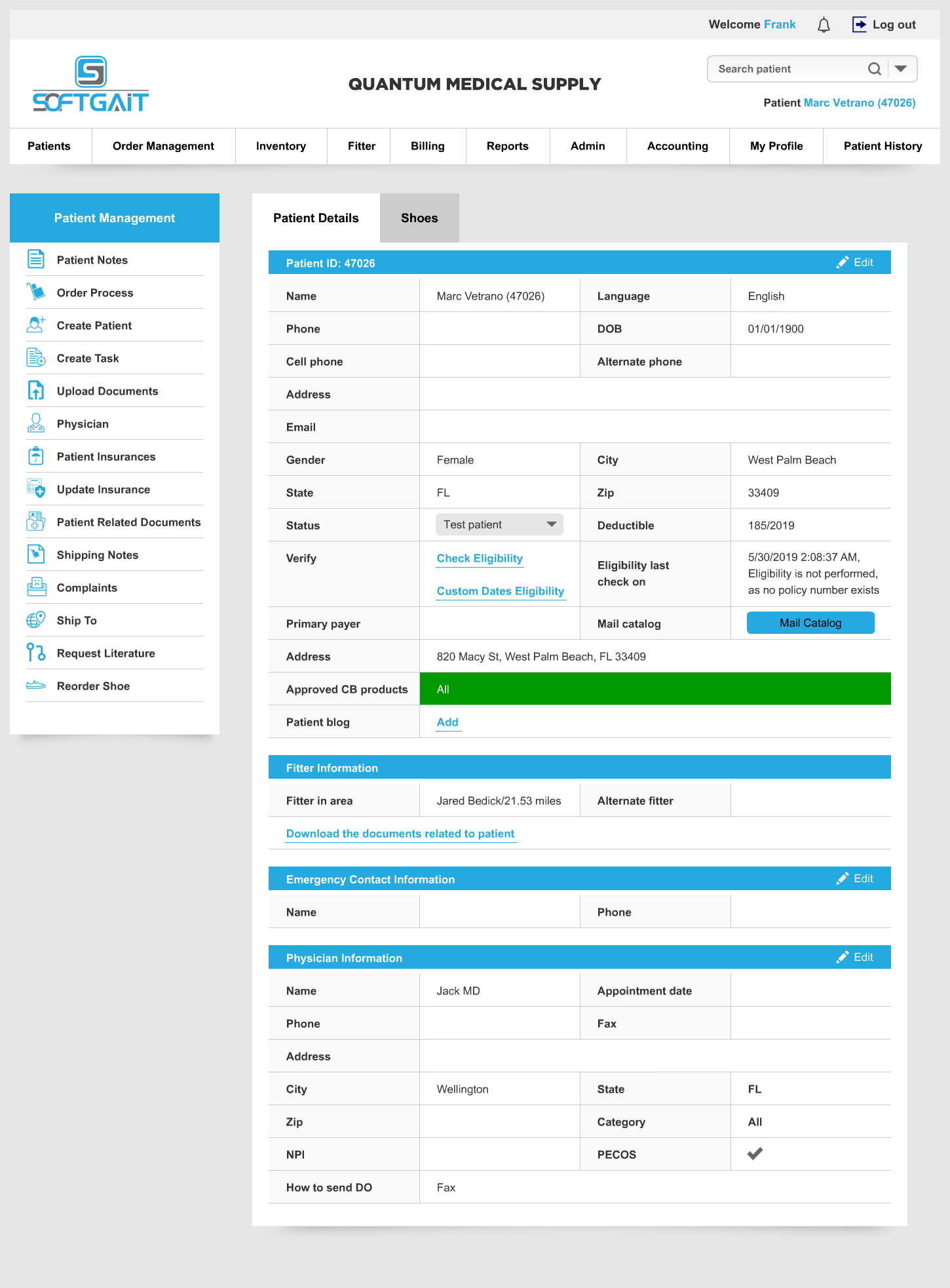This screenshot has width=950, height=1288.
Task: Open Shipping Notes in the sidebar
Action: (x=98, y=555)
